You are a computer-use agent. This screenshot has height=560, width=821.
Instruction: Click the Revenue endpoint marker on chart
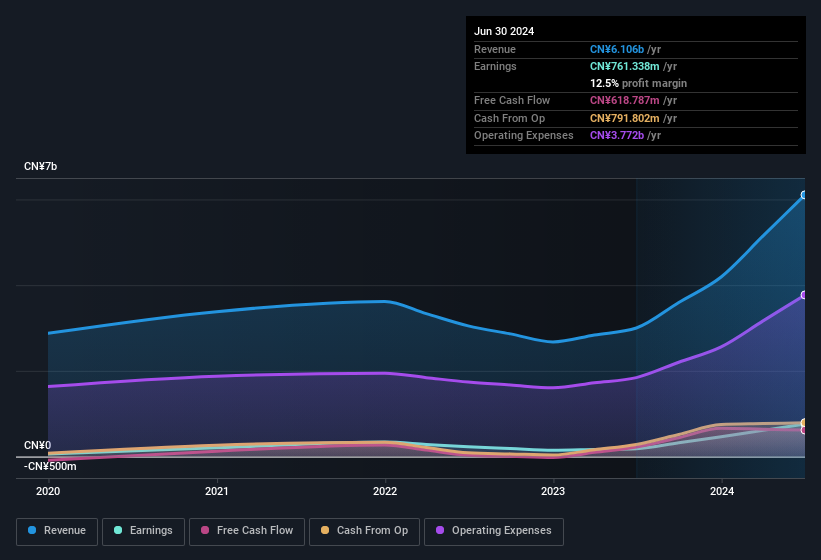(x=804, y=195)
